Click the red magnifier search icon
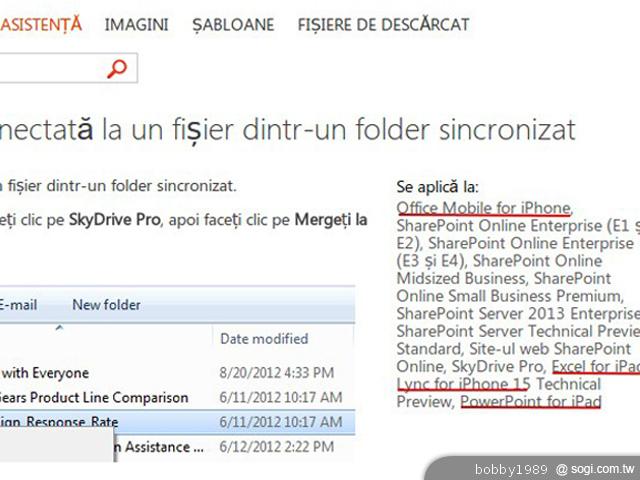The image size is (640, 480). 117,69
